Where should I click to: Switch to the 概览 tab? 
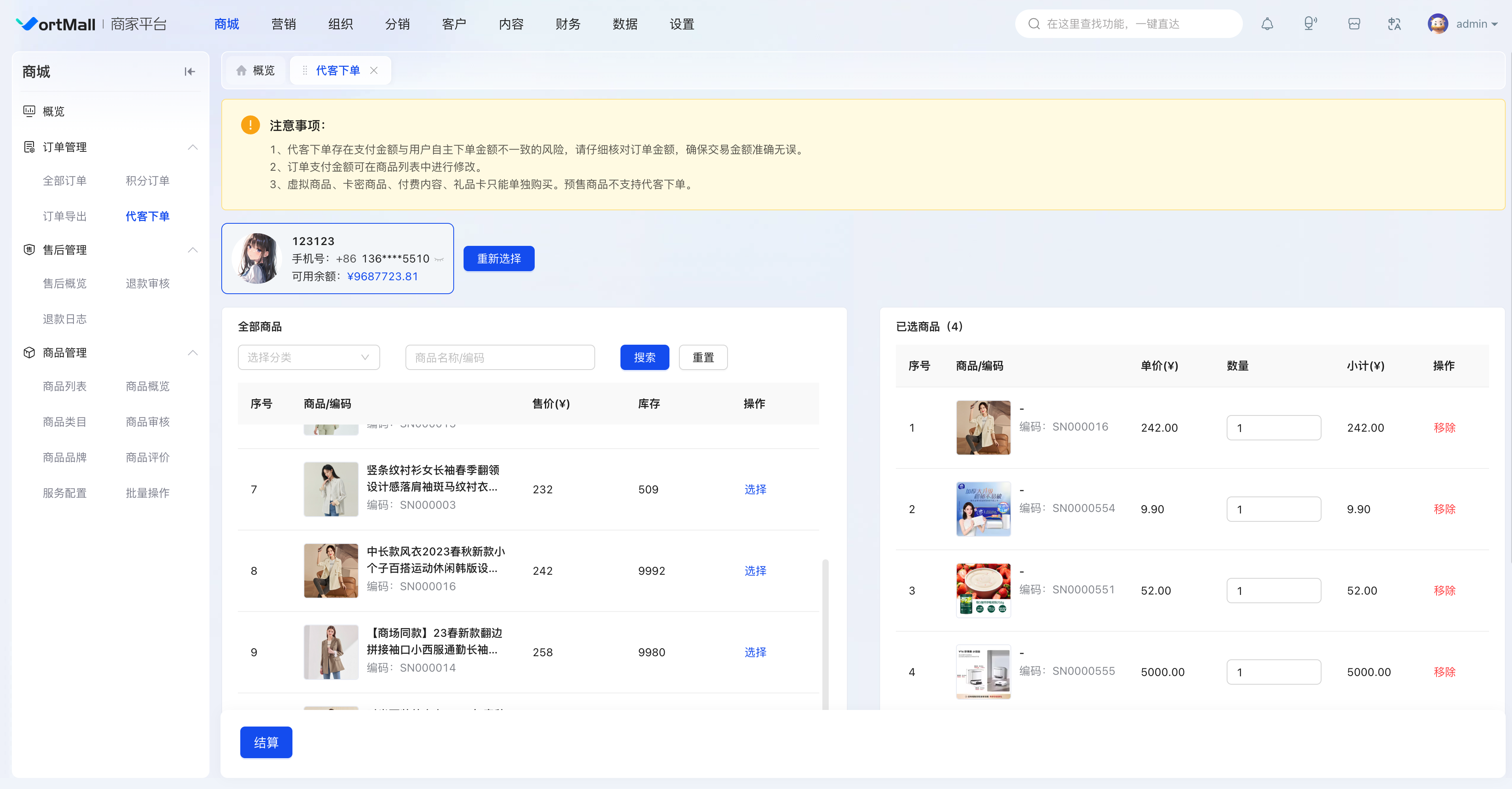(x=255, y=70)
